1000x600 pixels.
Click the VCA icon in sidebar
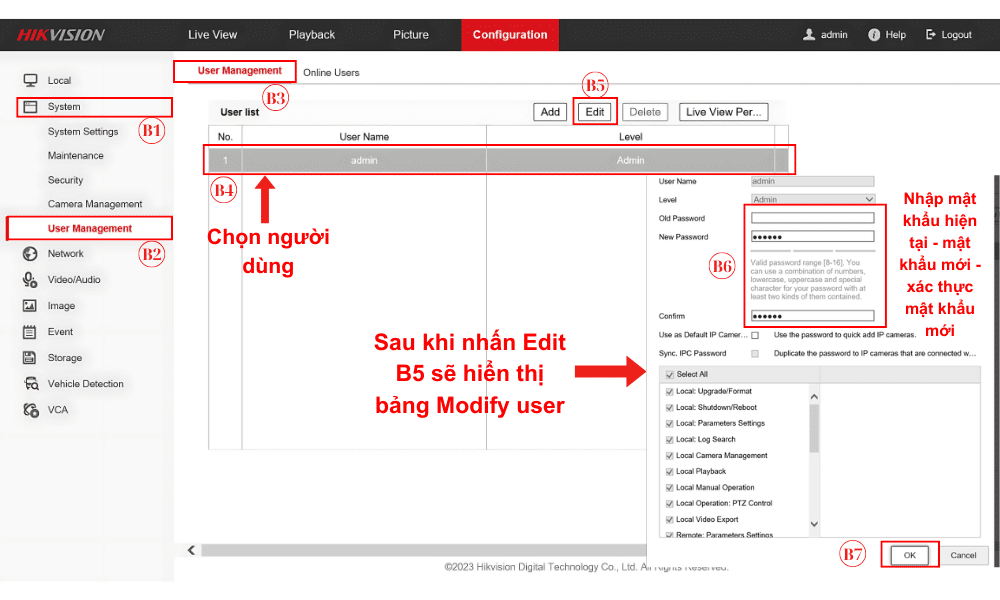pos(30,410)
